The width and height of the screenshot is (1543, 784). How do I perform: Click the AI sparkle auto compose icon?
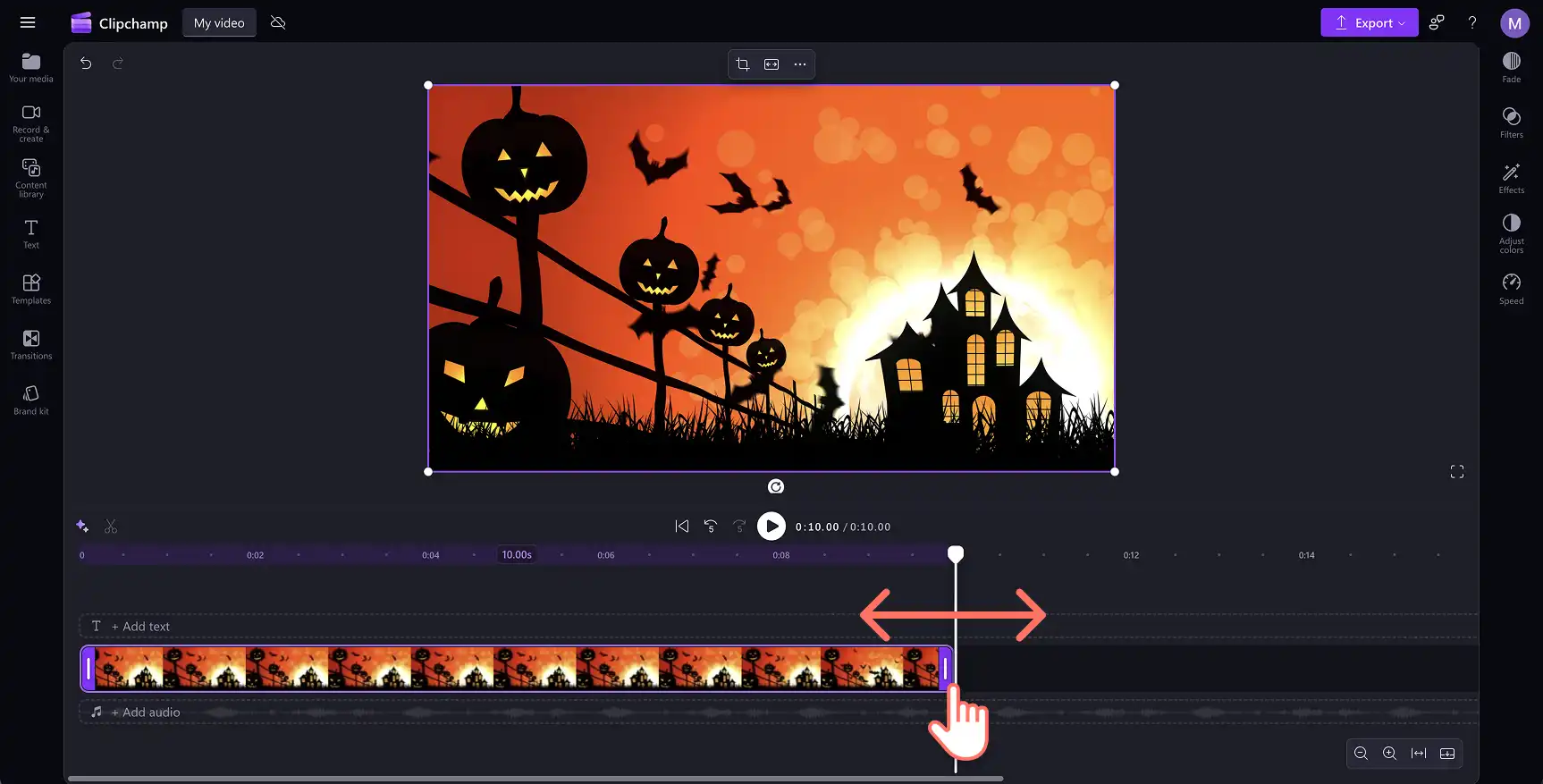pos(82,527)
